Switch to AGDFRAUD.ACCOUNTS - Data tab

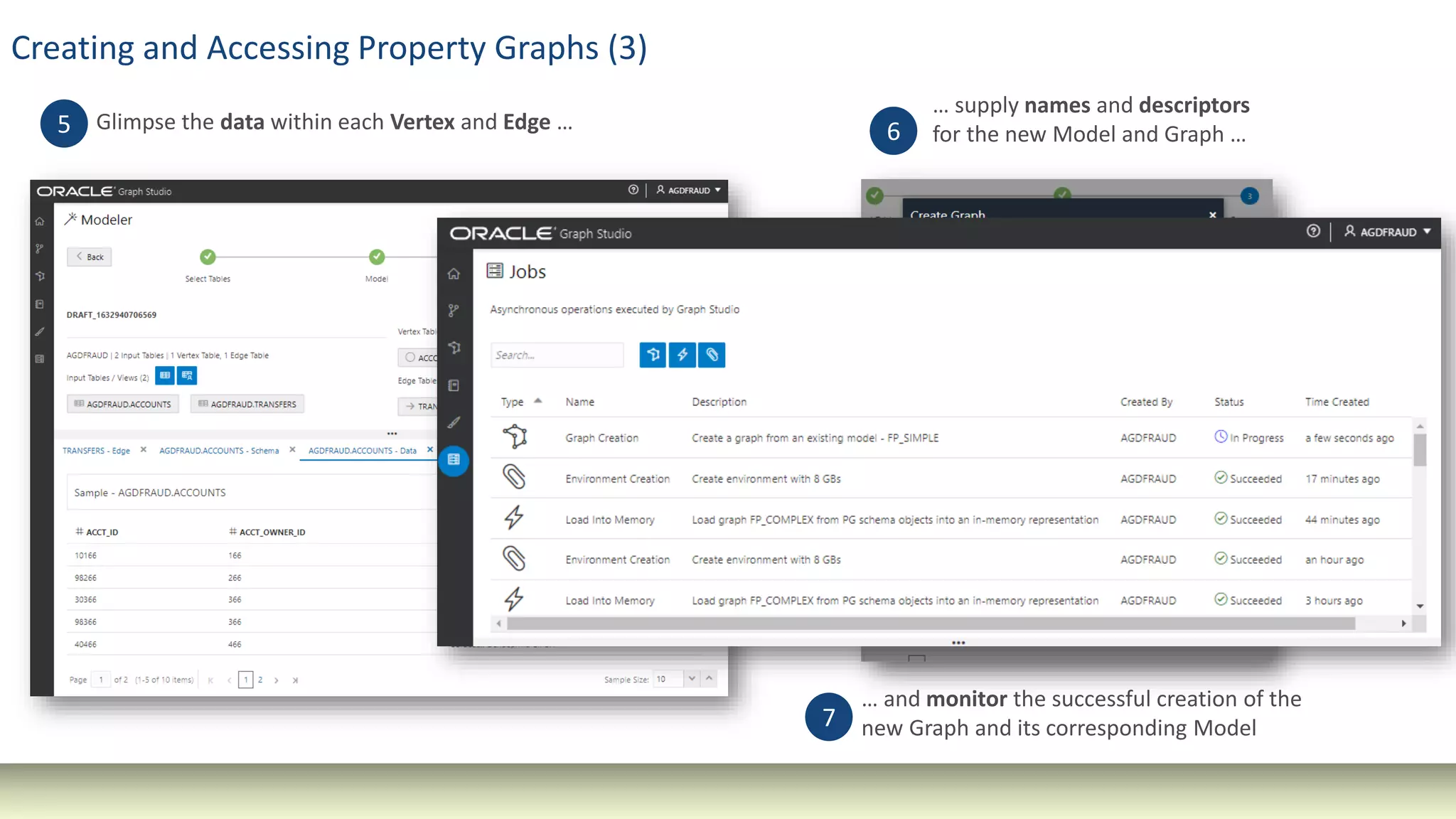point(363,451)
